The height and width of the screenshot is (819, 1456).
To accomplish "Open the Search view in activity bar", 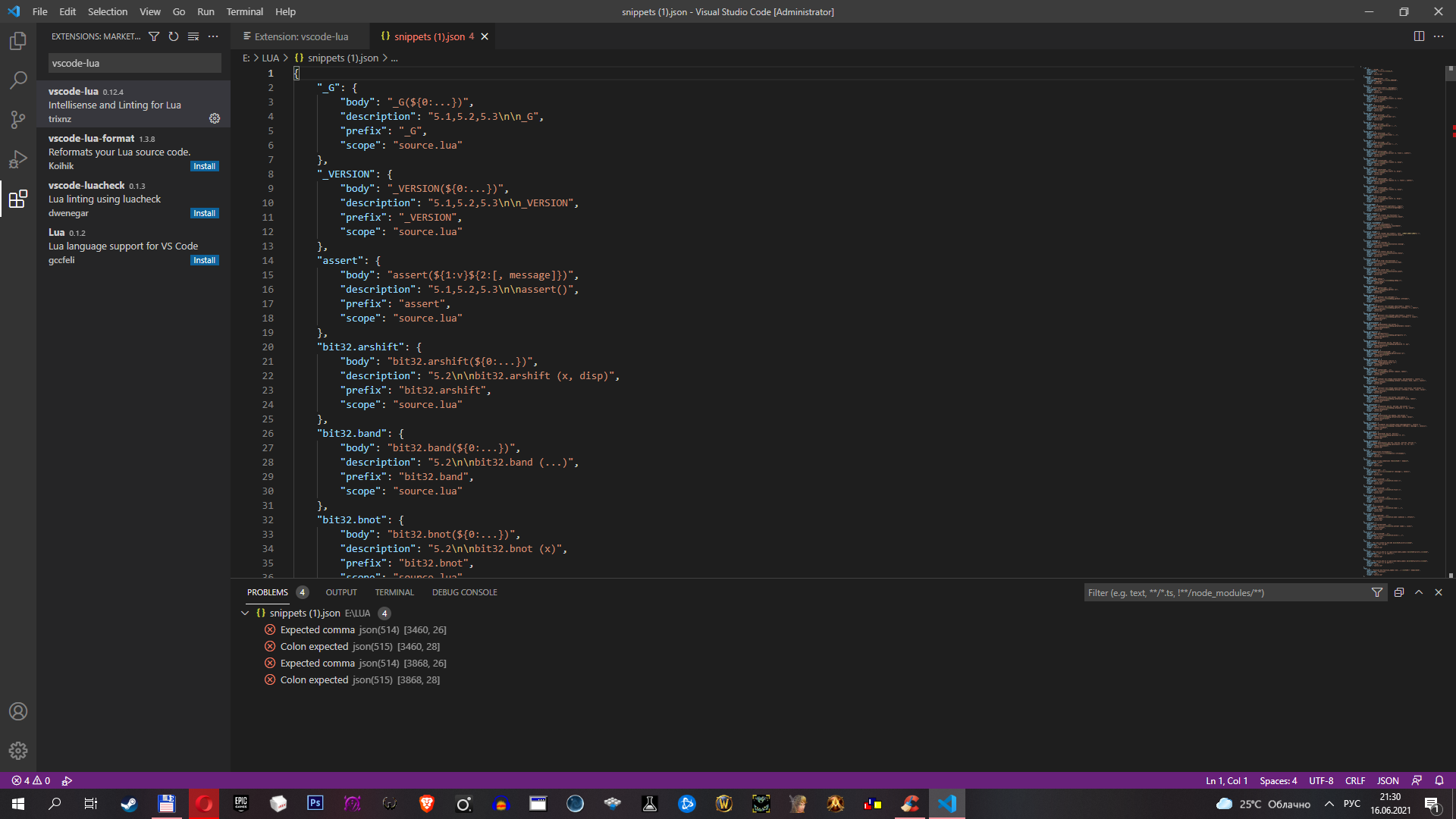I will (x=18, y=80).
